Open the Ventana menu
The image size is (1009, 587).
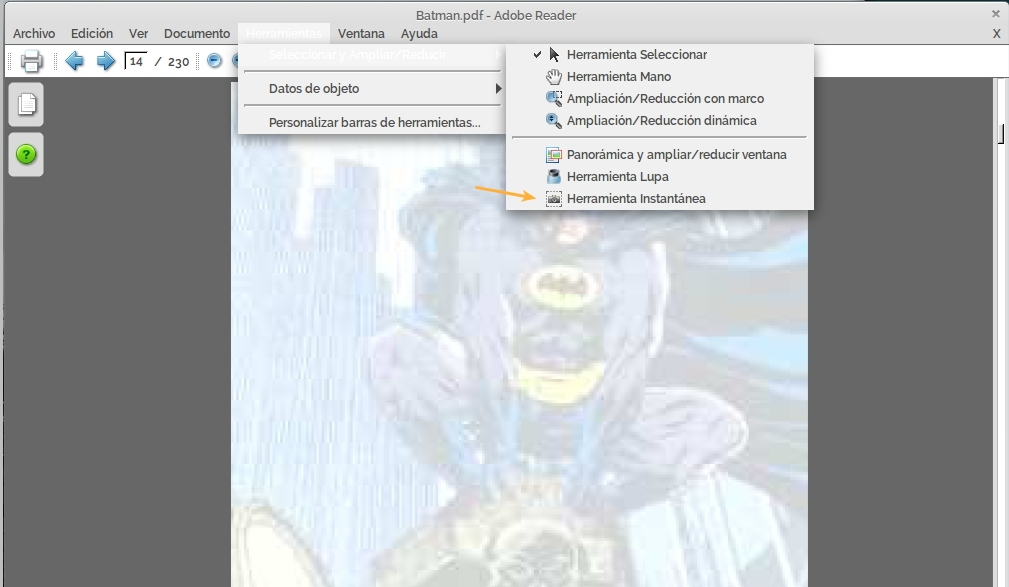[361, 33]
